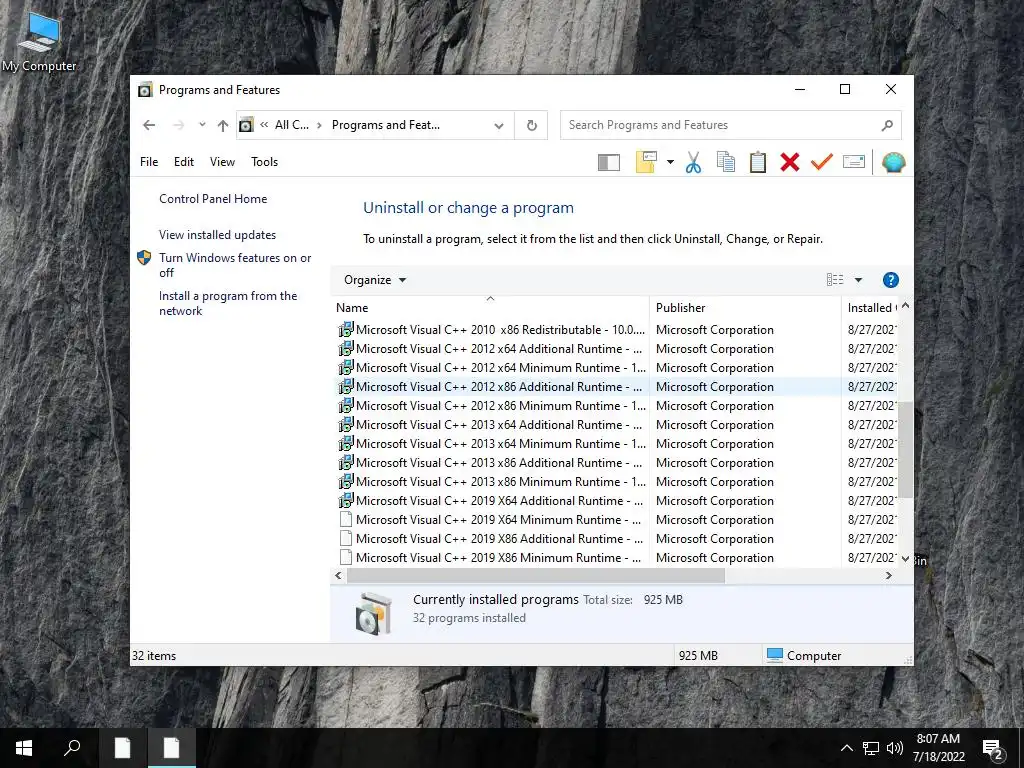This screenshot has height=768, width=1024.
Task: Toggle the navigation pane toolbar icon
Action: (x=609, y=162)
